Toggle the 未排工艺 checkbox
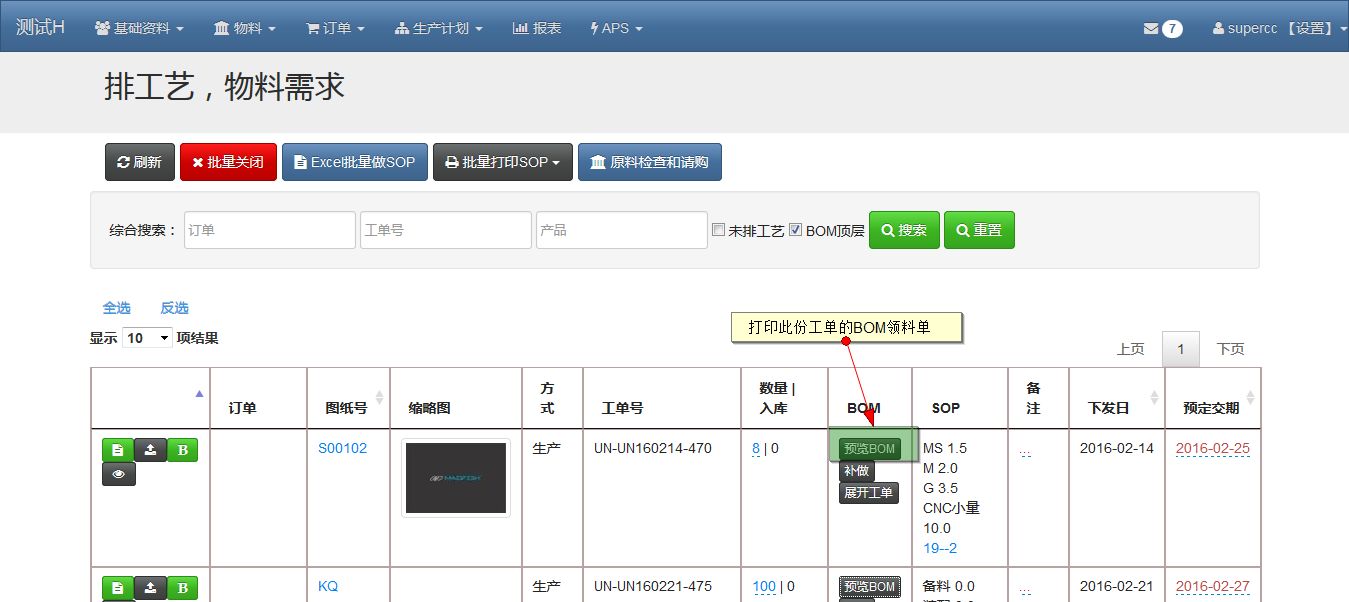Screen dimensions: 1349x602 click(x=718, y=230)
